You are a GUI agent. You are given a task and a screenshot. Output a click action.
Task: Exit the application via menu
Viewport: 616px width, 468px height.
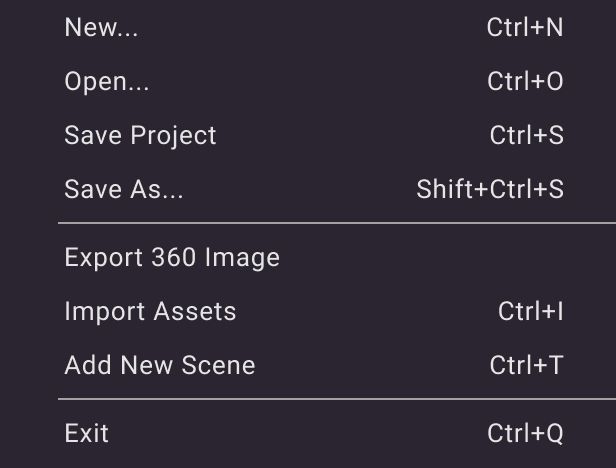tap(87, 433)
